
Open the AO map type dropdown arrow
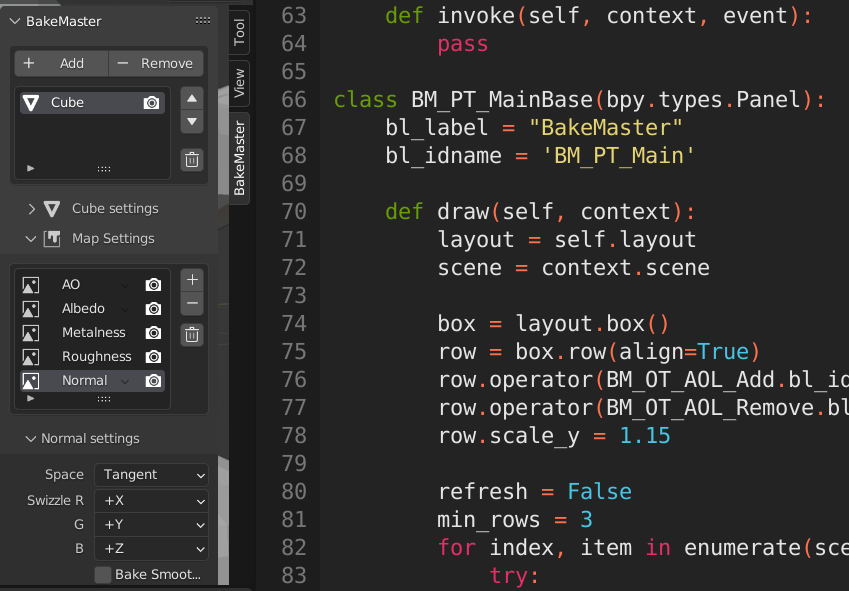[x=125, y=285]
